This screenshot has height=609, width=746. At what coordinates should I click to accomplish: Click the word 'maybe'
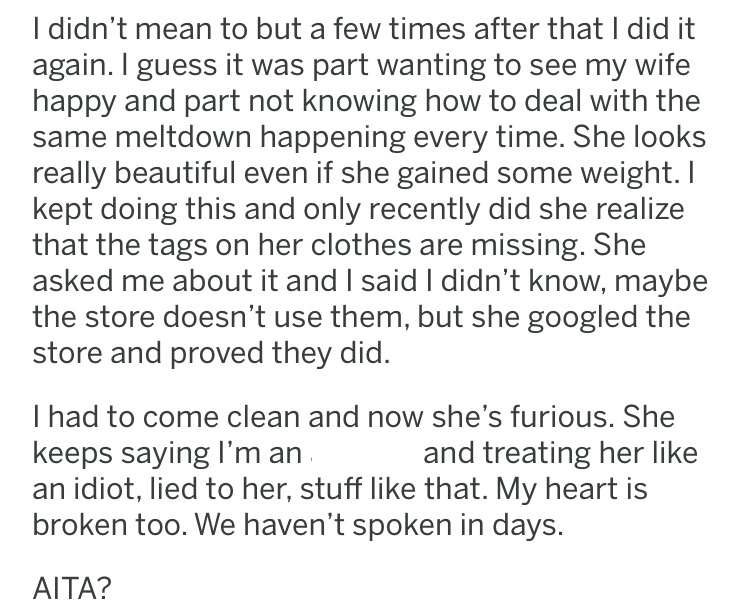click(661, 283)
